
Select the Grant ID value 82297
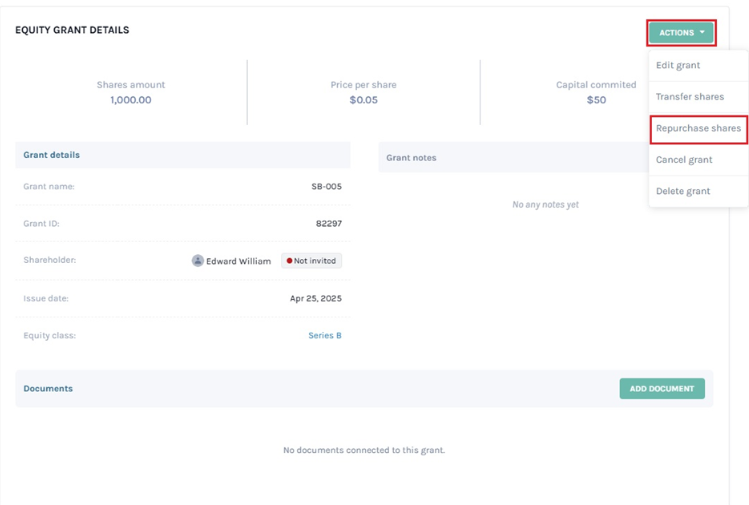pos(329,223)
